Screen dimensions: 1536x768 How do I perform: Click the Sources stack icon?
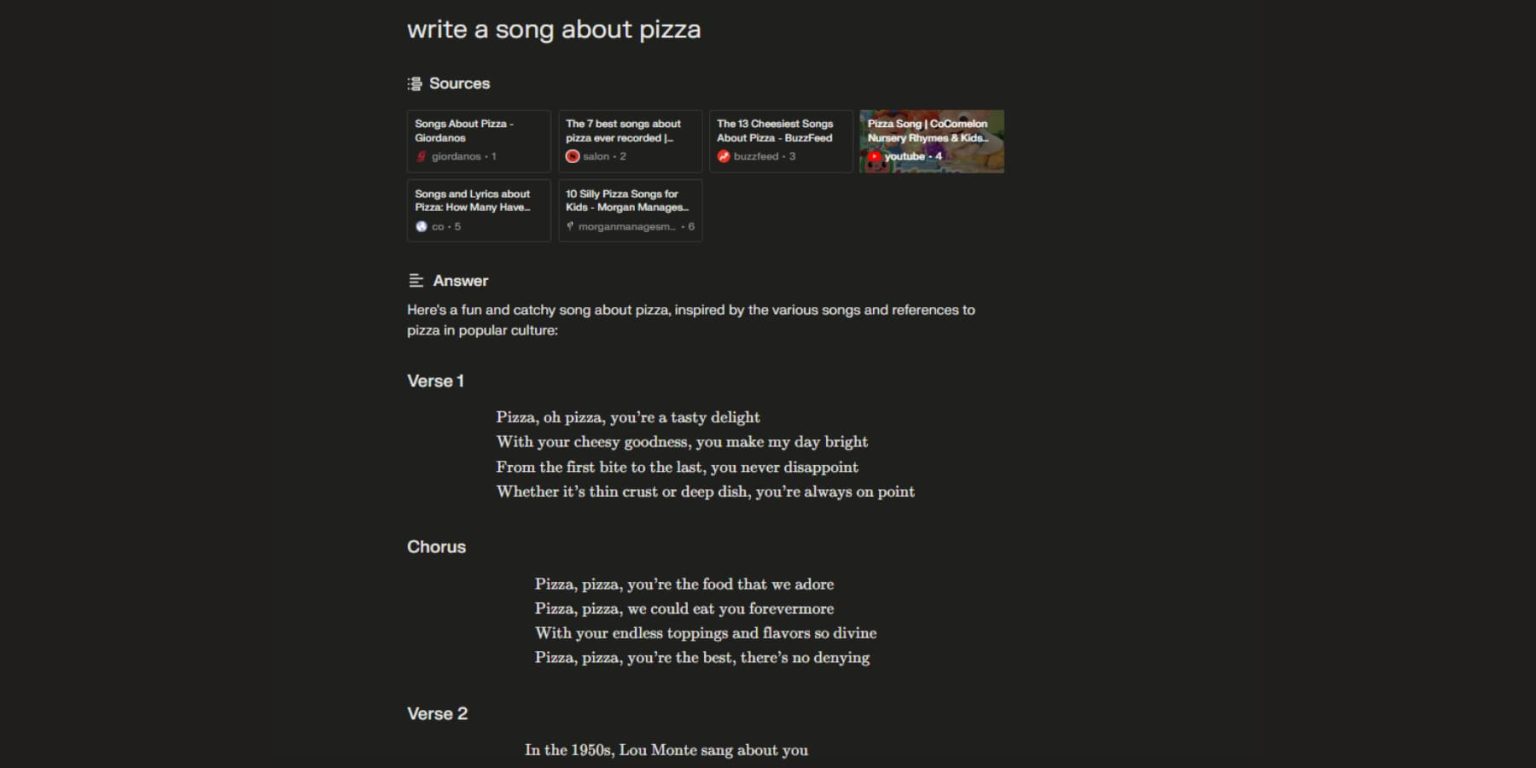coord(415,84)
